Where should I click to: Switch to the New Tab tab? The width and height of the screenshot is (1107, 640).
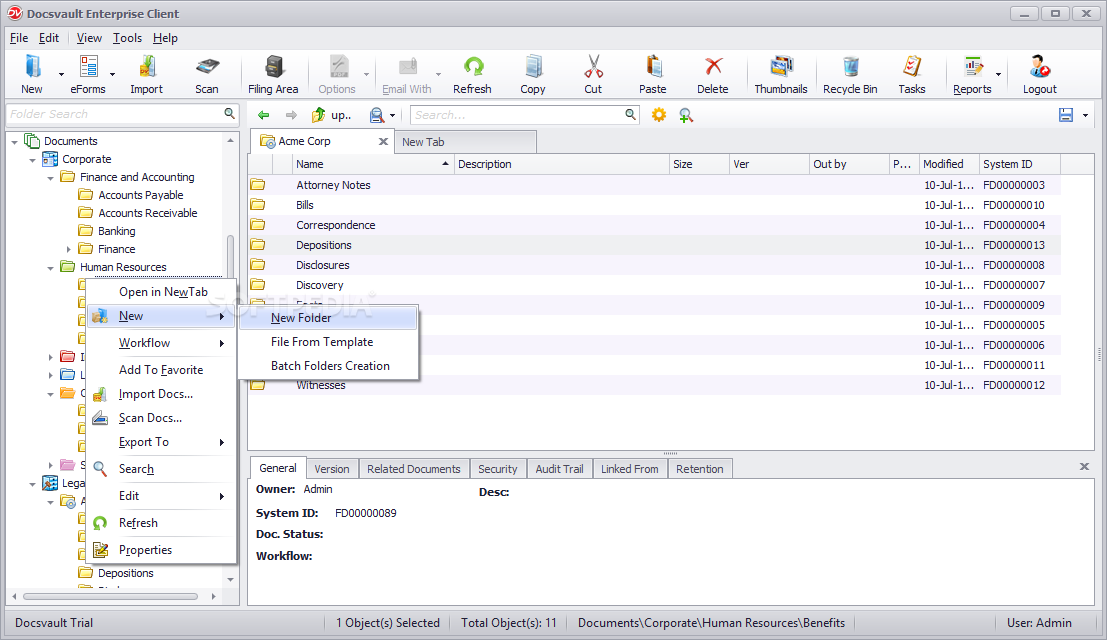pos(465,142)
